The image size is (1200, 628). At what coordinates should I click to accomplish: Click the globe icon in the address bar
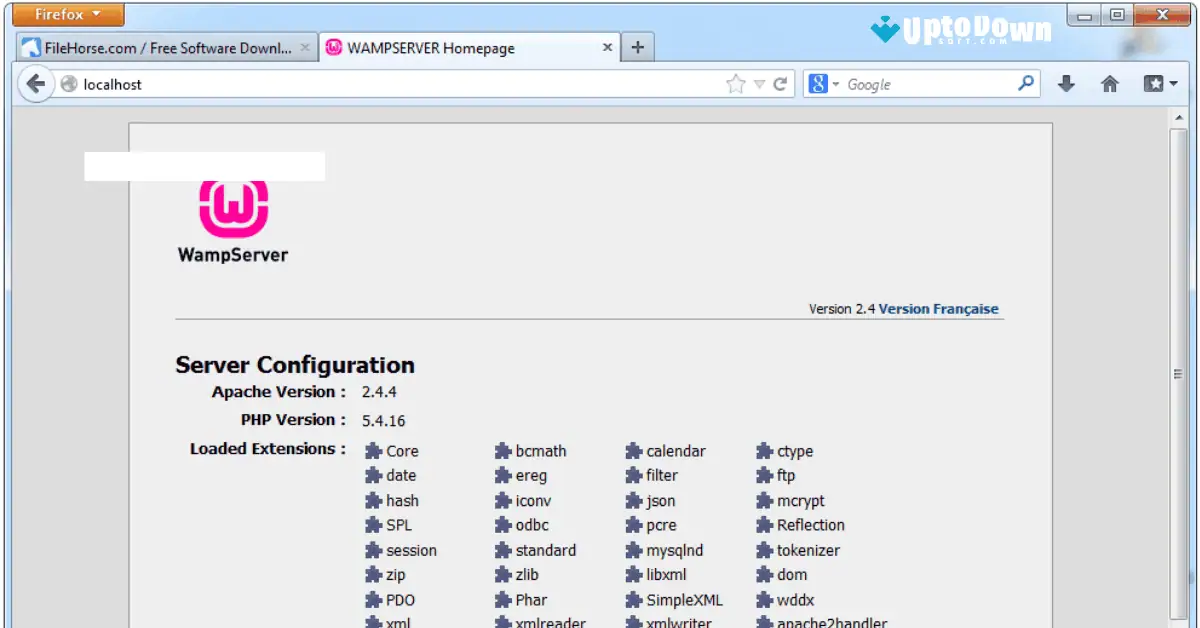67,84
